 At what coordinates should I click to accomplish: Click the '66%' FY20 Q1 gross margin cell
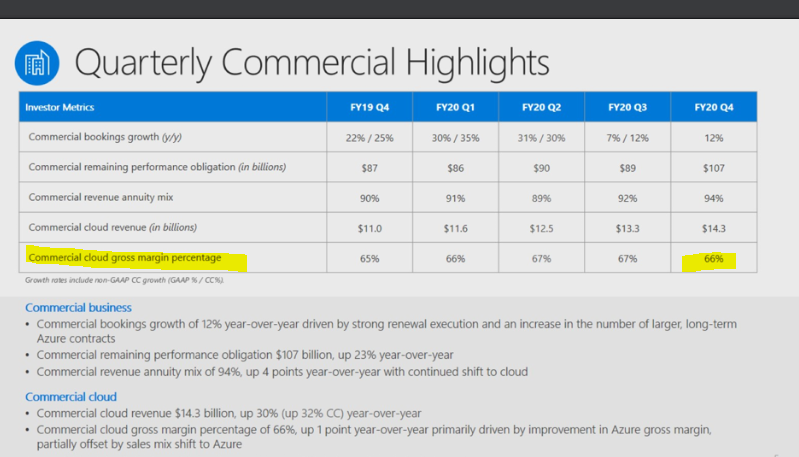point(455,258)
